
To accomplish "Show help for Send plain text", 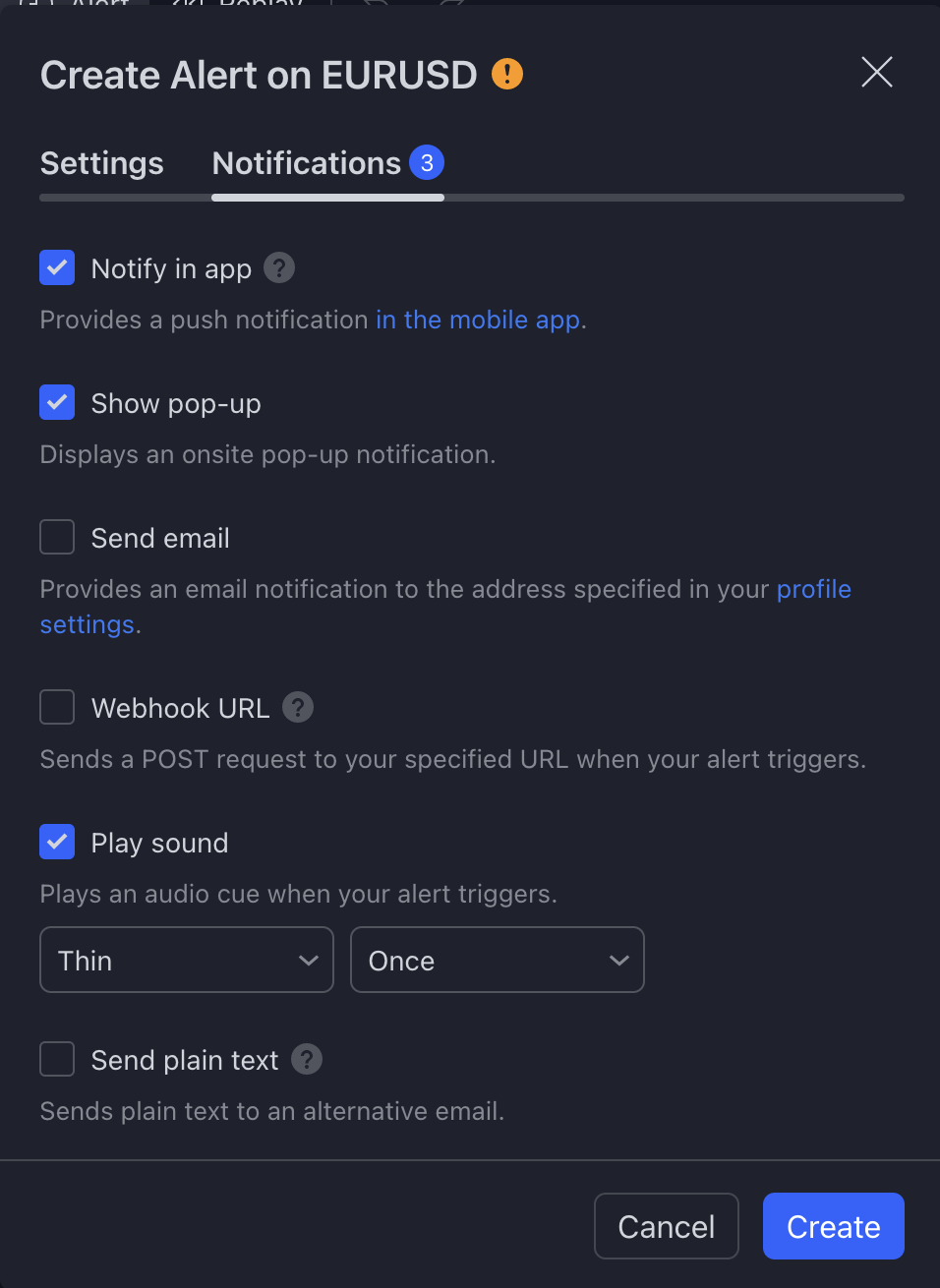I will point(307,1059).
